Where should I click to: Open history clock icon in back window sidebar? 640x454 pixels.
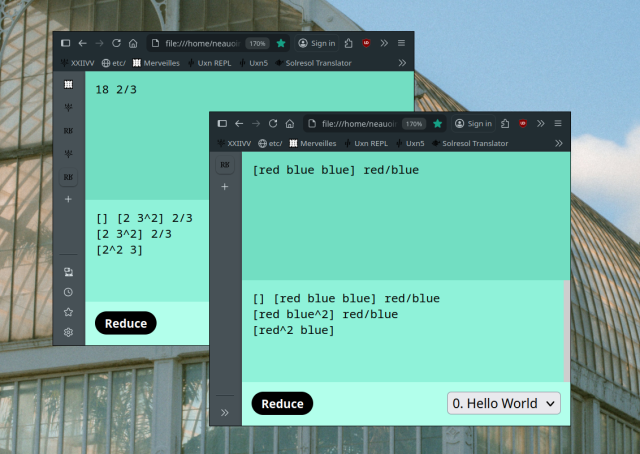[x=68, y=292]
